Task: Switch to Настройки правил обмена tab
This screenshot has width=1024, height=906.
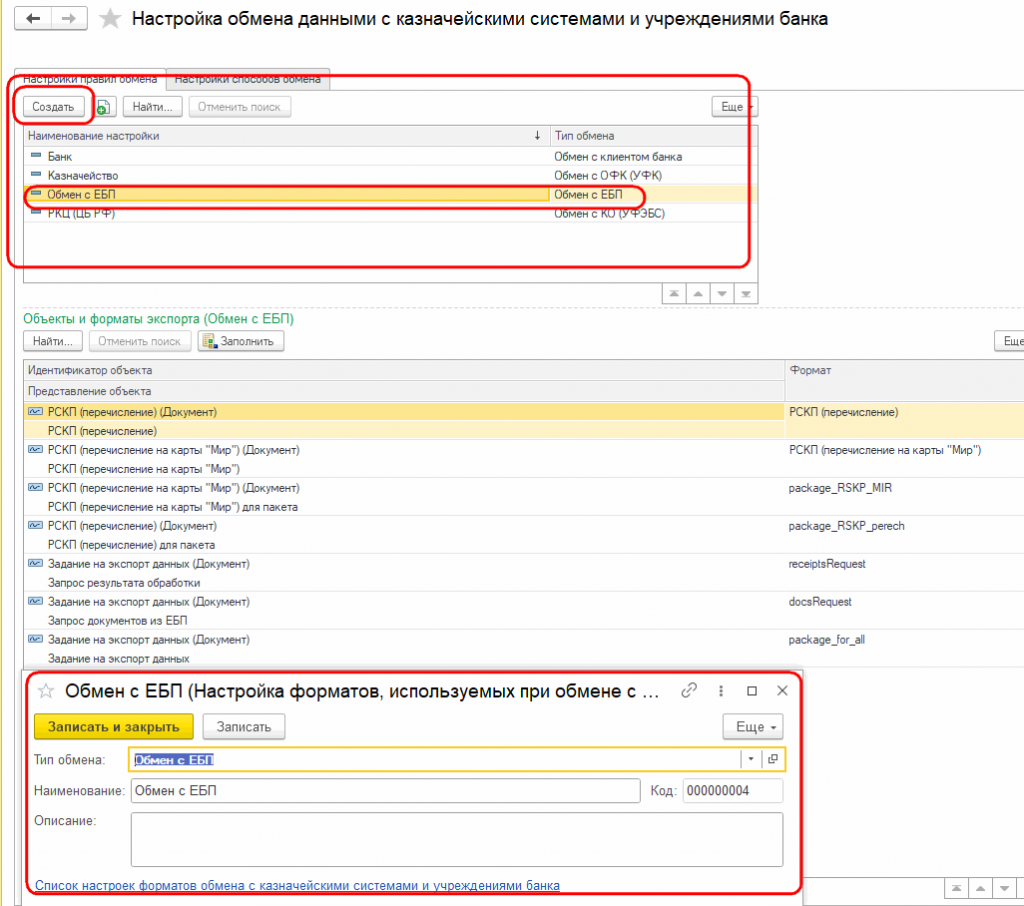Action: point(90,79)
